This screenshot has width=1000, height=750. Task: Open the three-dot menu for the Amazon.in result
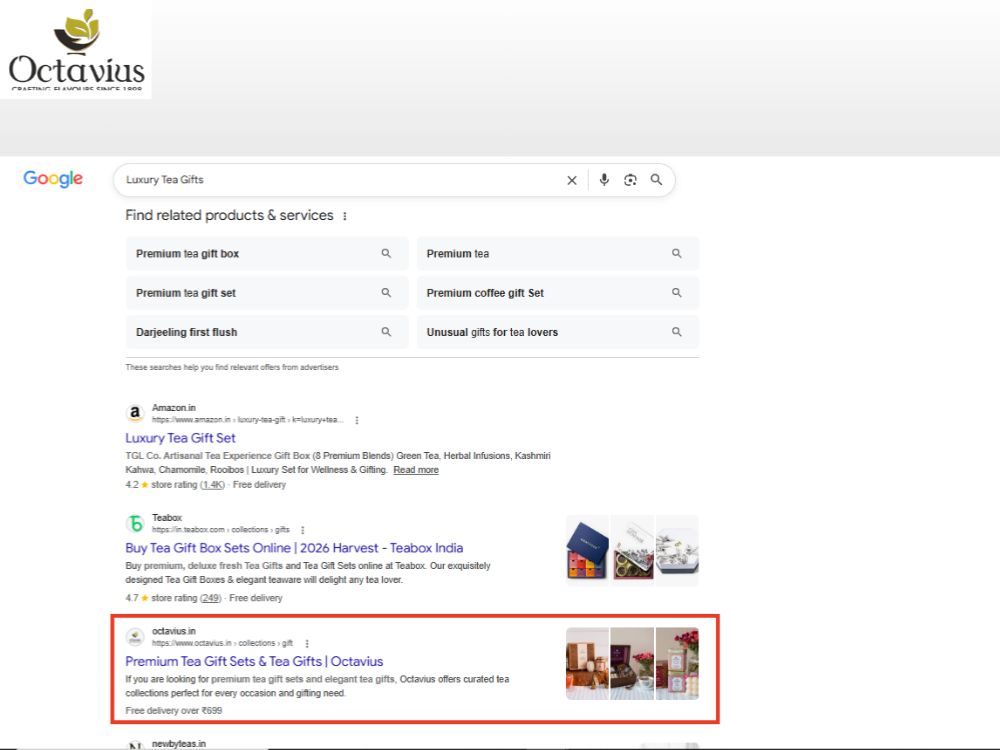click(357, 420)
